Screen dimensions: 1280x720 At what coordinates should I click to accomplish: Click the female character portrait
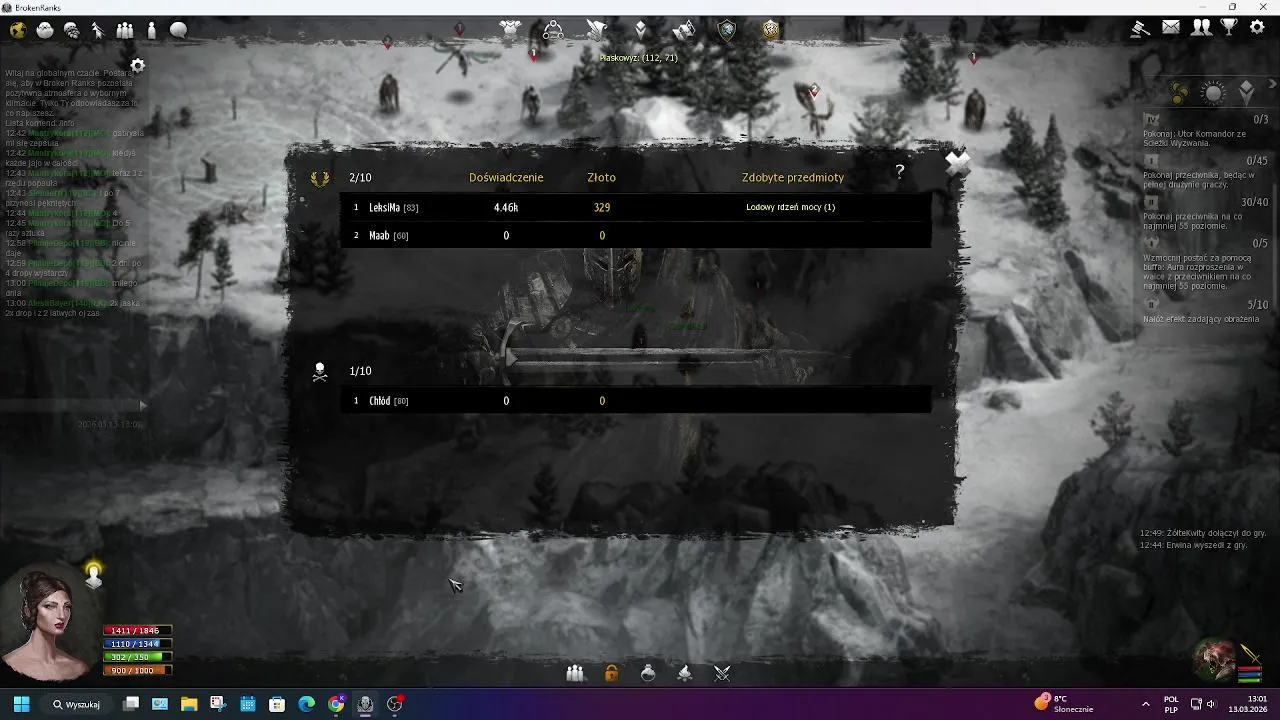48,625
